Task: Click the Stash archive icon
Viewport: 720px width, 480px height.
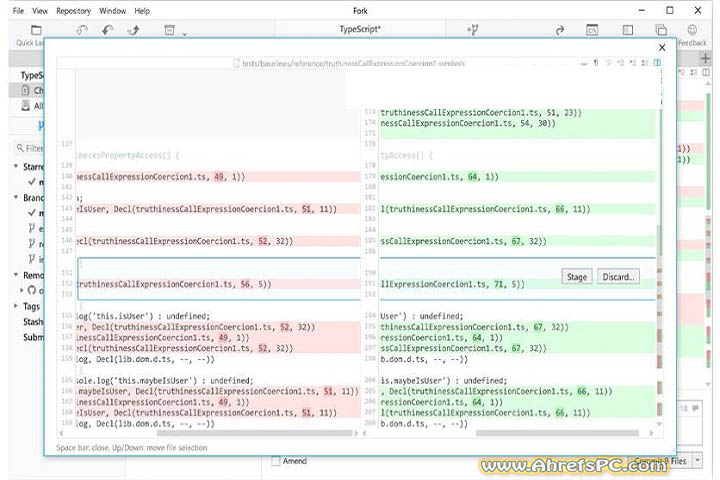Action: coord(169,30)
